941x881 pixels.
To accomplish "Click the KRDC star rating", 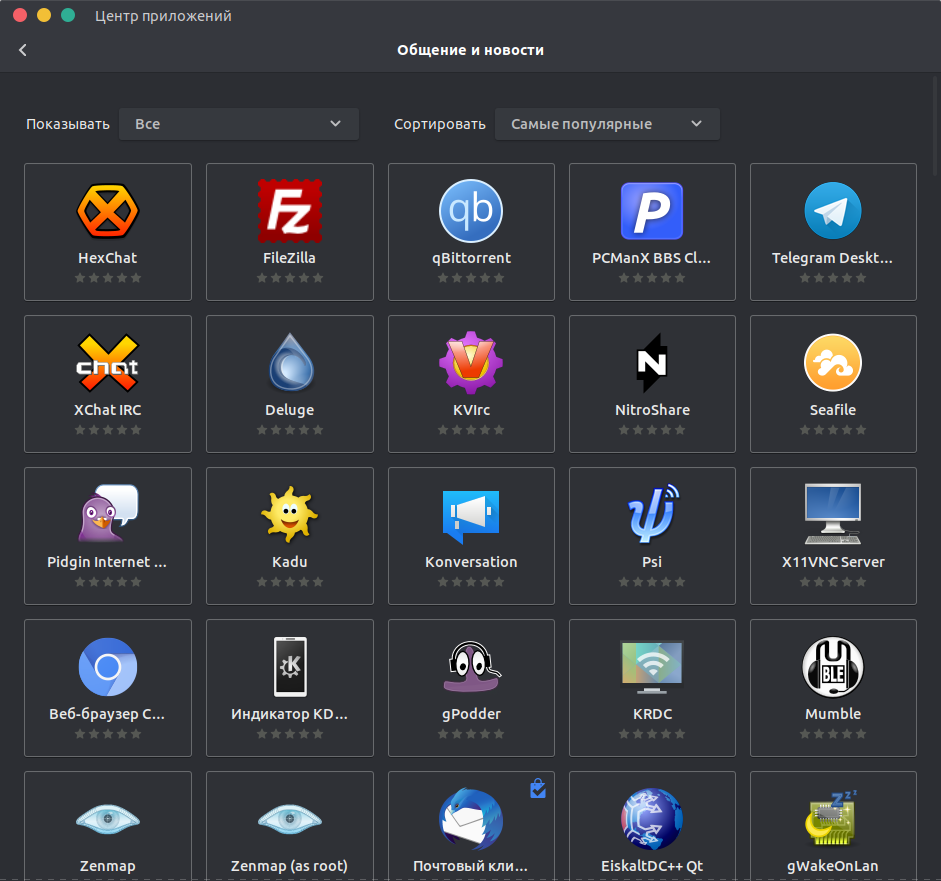I will (x=652, y=734).
